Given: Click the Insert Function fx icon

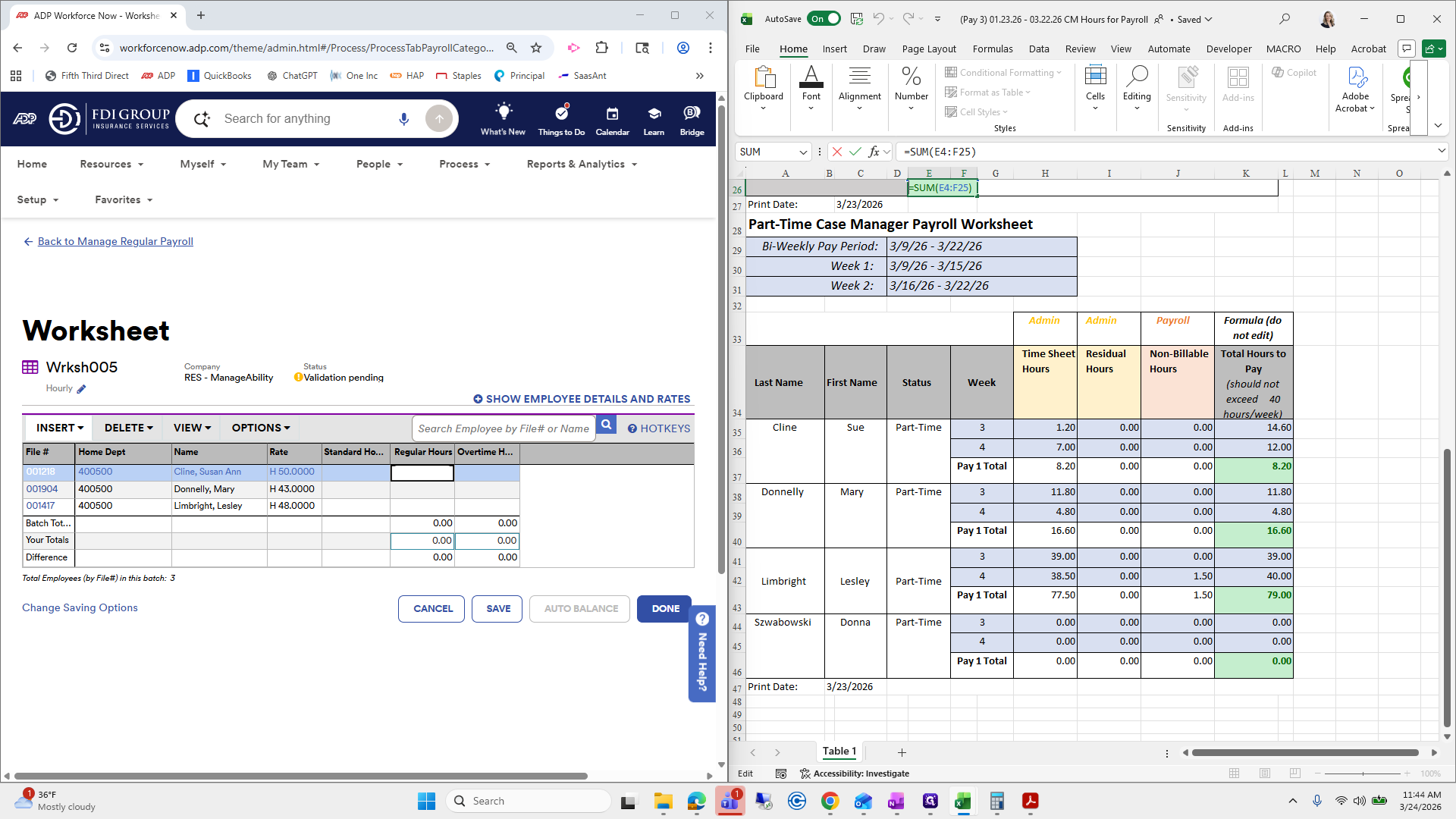Looking at the screenshot, I should [x=874, y=152].
